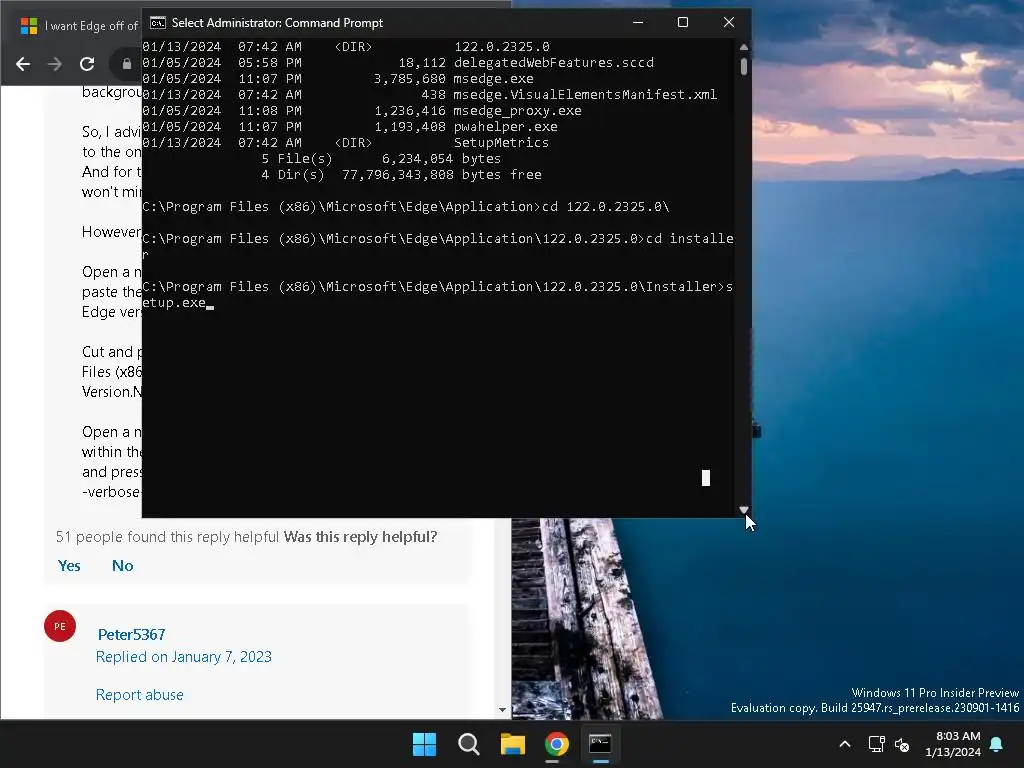Close the Command Prompt window
Screen dimensions: 1024x768
pos(729,22)
